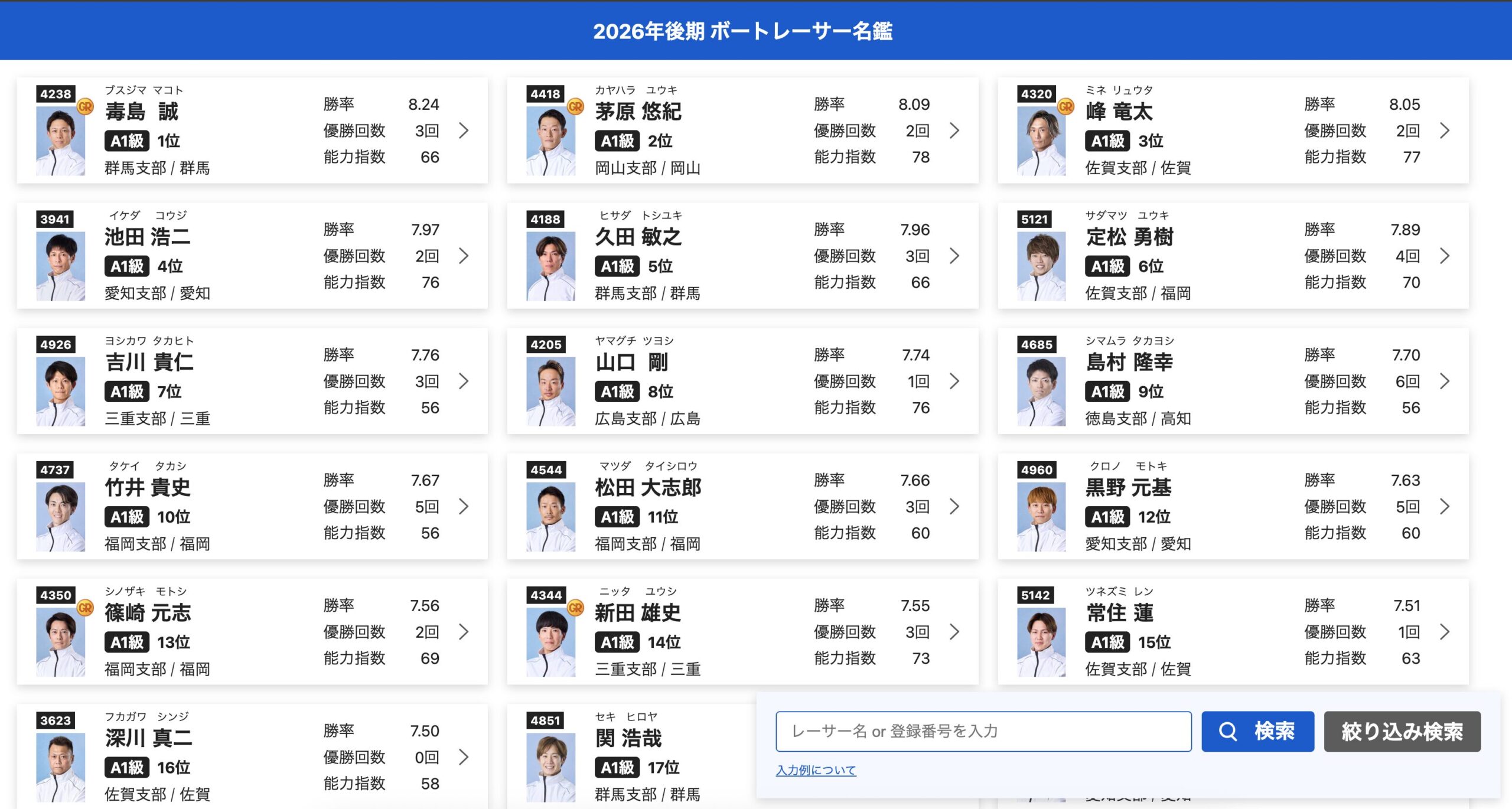Select the racer name 久田 敏之

tap(638, 237)
